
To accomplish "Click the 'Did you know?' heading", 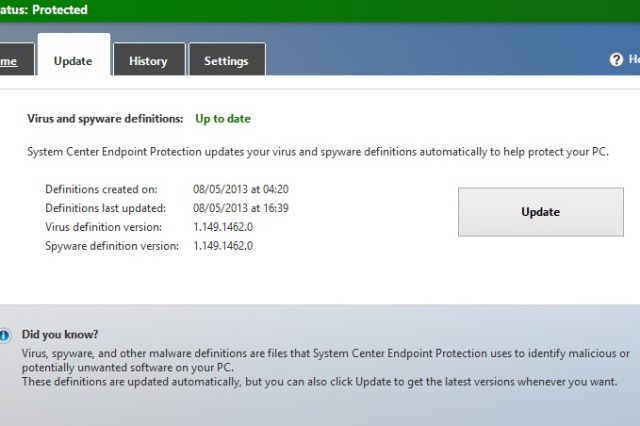I will point(60,334).
